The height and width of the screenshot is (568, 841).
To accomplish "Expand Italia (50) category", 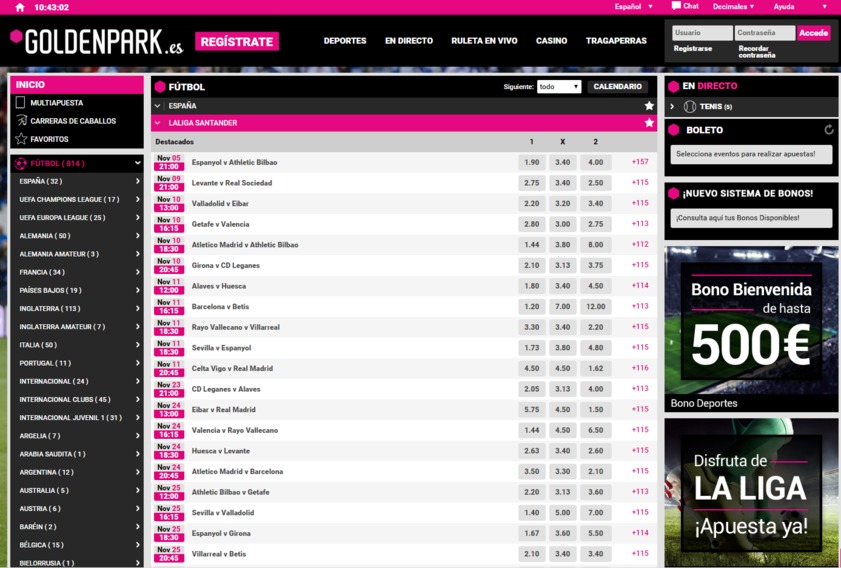I will tap(77, 345).
